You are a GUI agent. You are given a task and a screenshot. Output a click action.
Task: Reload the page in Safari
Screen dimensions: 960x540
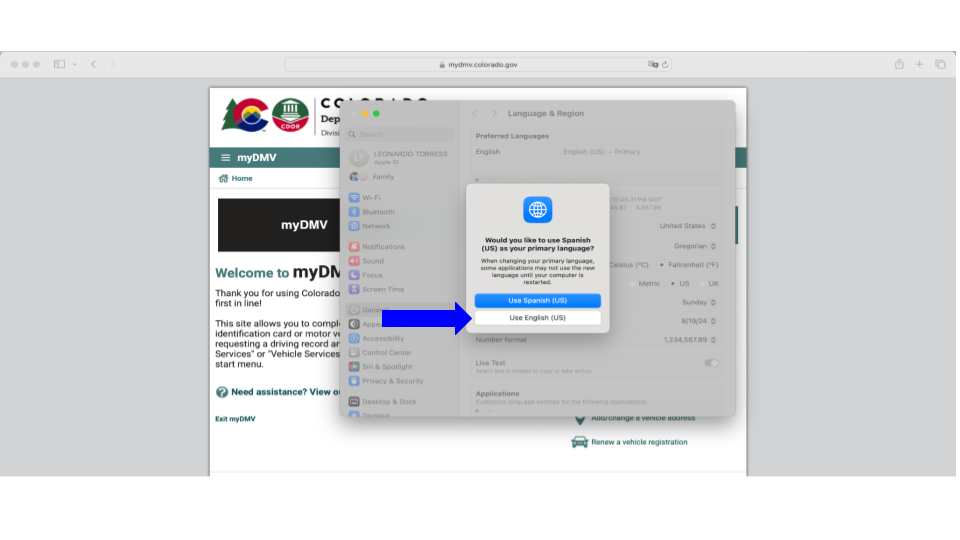(665, 64)
